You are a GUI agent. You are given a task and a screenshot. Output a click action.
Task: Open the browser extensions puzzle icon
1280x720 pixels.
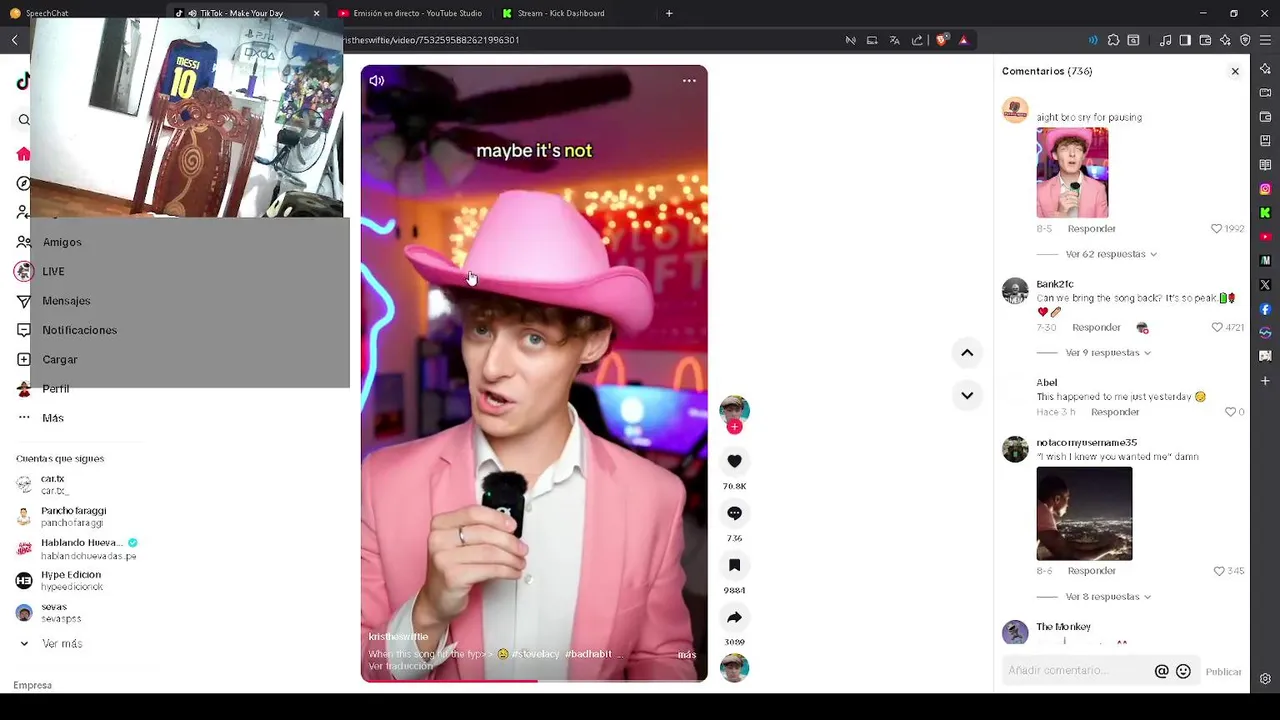coord(1113,40)
